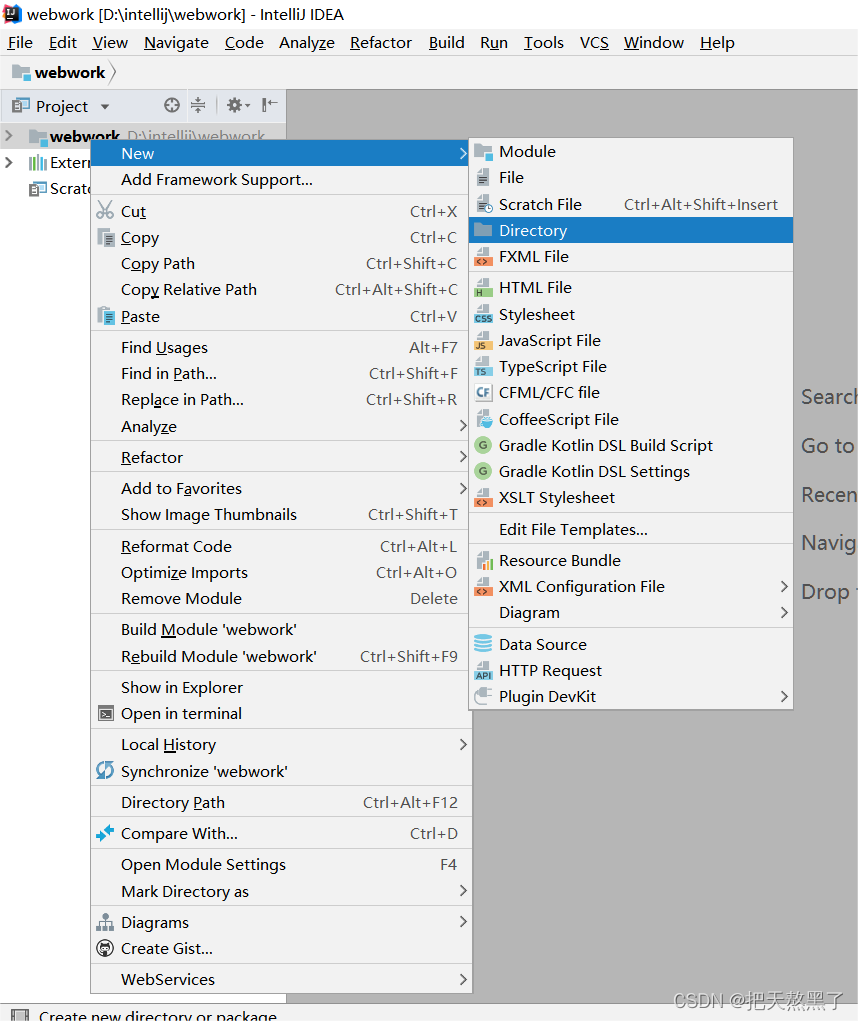
Task: Open the Navigate menu
Action: point(176,43)
